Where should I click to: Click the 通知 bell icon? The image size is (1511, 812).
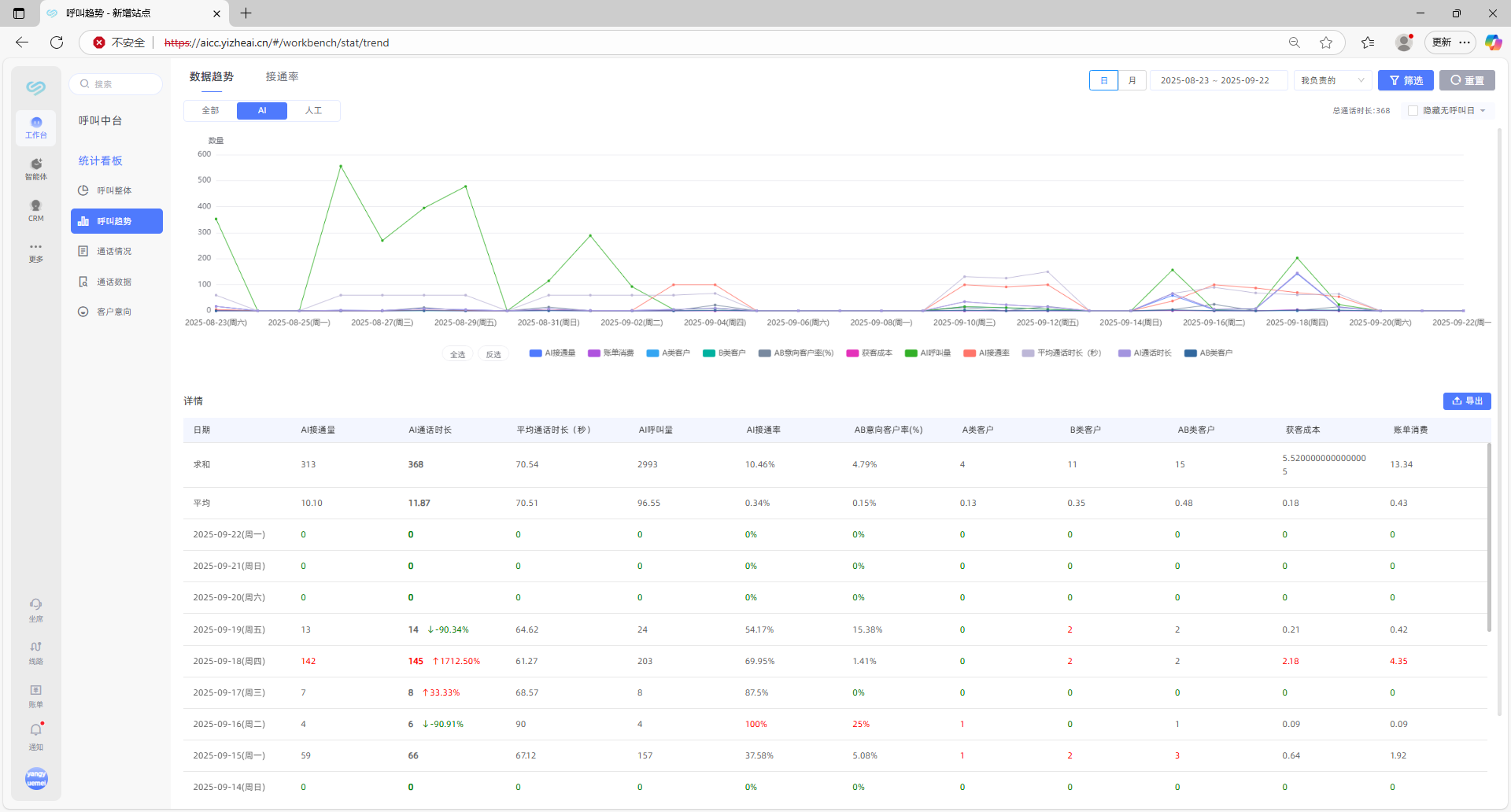tap(35, 736)
